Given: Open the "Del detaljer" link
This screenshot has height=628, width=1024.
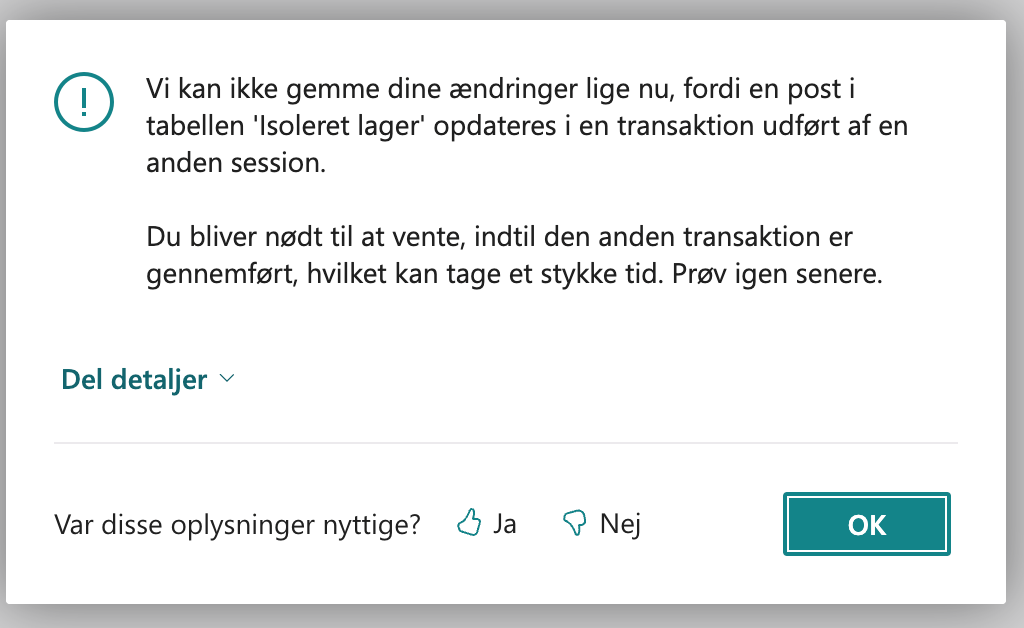Looking at the screenshot, I should (134, 380).
